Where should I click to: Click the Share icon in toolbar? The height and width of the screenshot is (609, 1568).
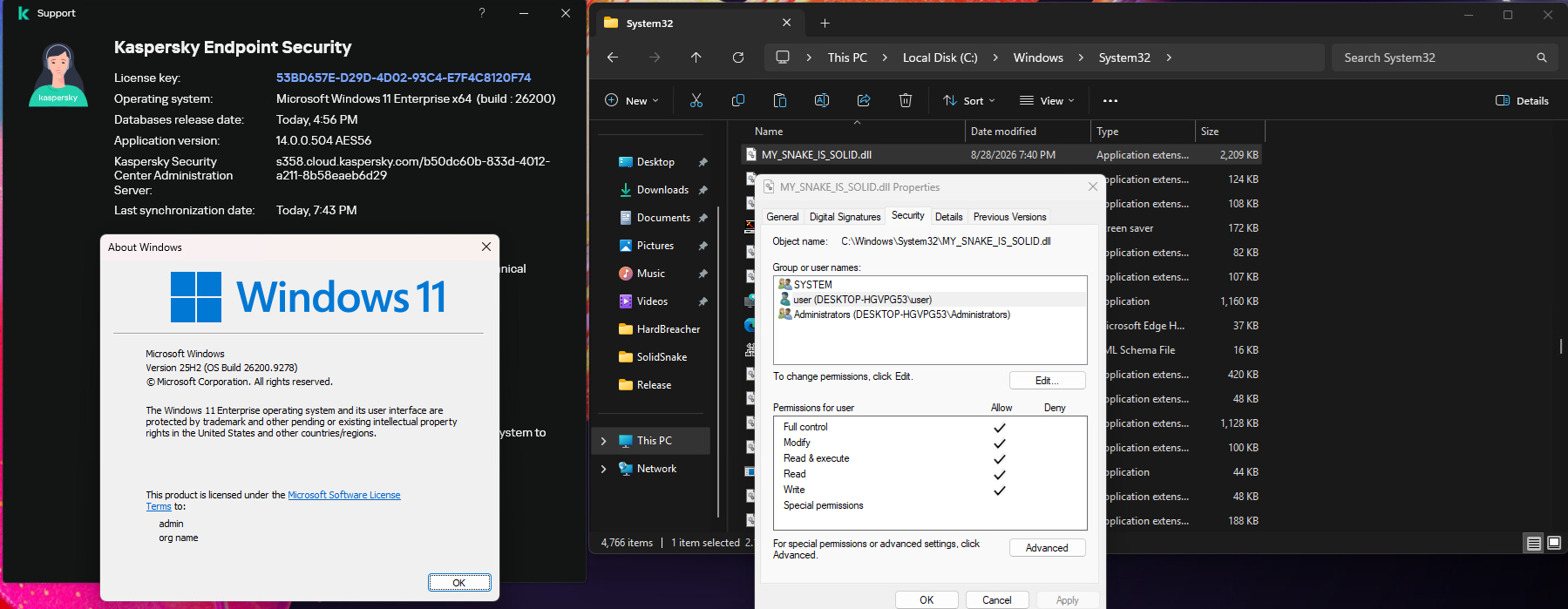pyautogui.click(x=863, y=100)
